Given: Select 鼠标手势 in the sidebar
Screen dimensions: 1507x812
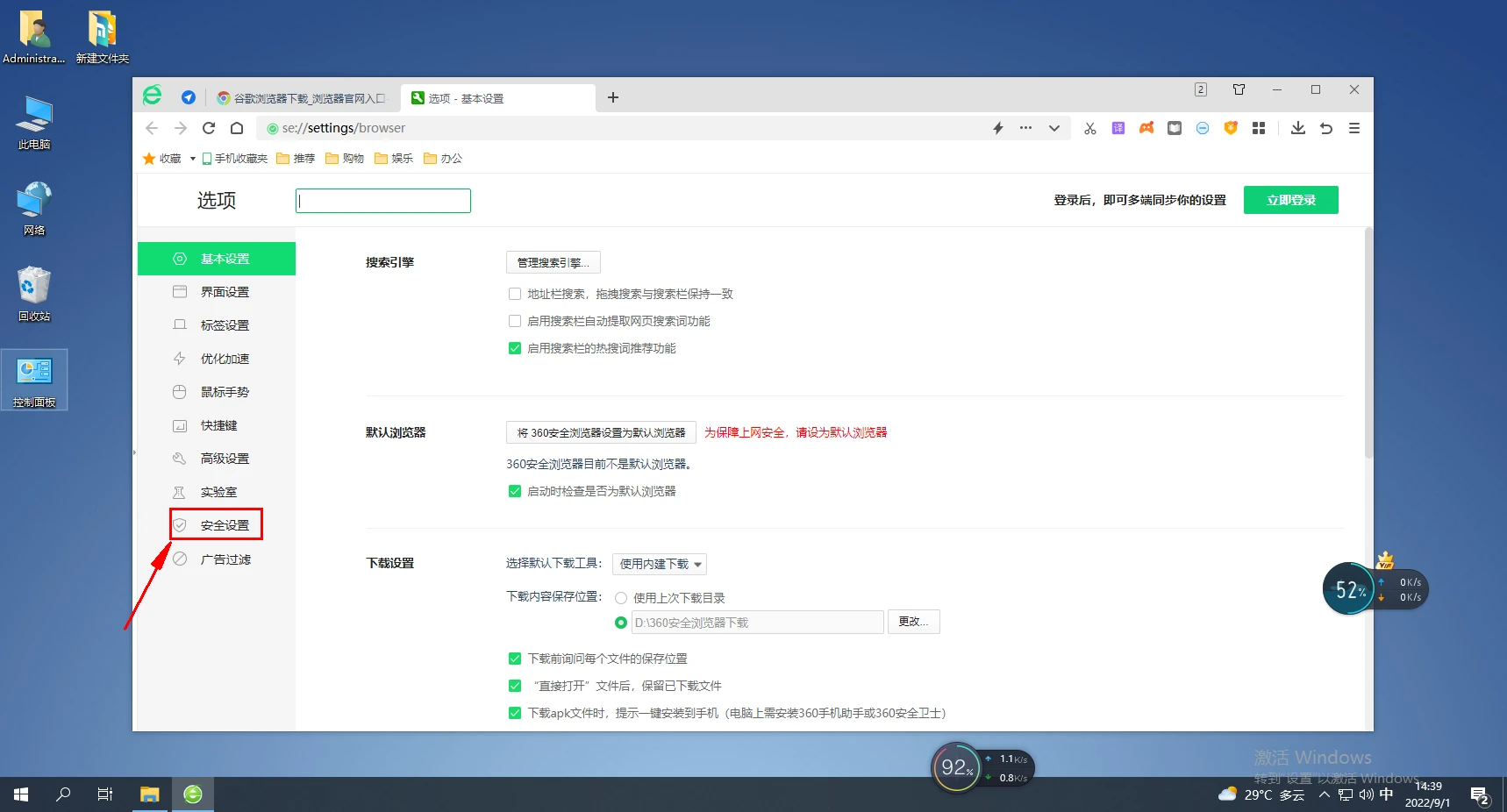Looking at the screenshot, I should click(x=217, y=392).
